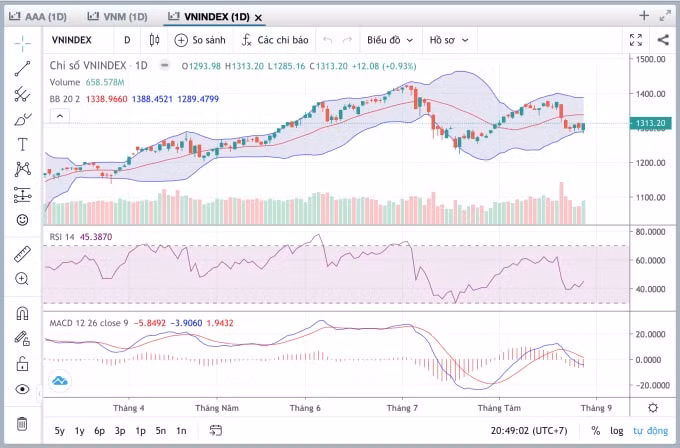This screenshot has height=448, width=680.
Task: Collapse the indicator legend chevron
Action: [x=60, y=116]
